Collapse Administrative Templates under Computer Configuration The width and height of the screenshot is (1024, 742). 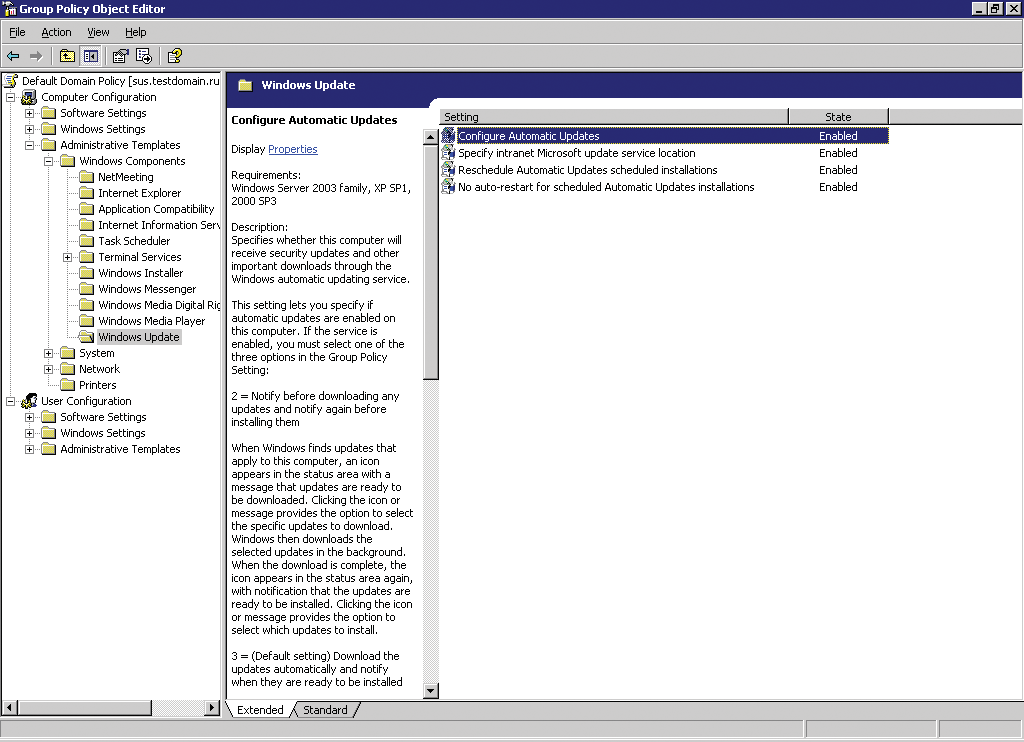(29, 145)
